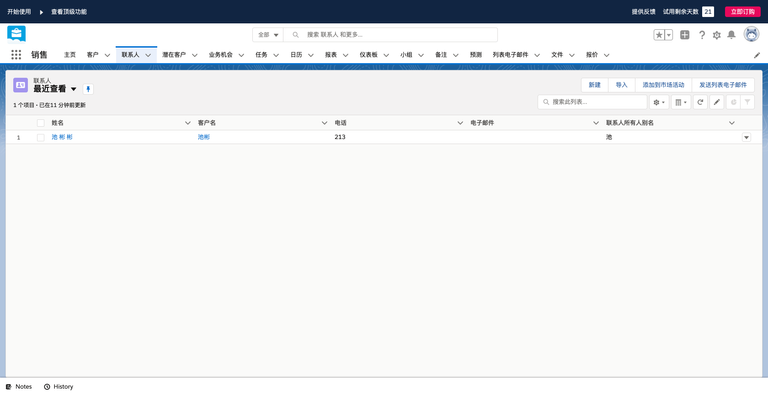Open the 池彬 account link

pyautogui.click(x=204, y=137)
